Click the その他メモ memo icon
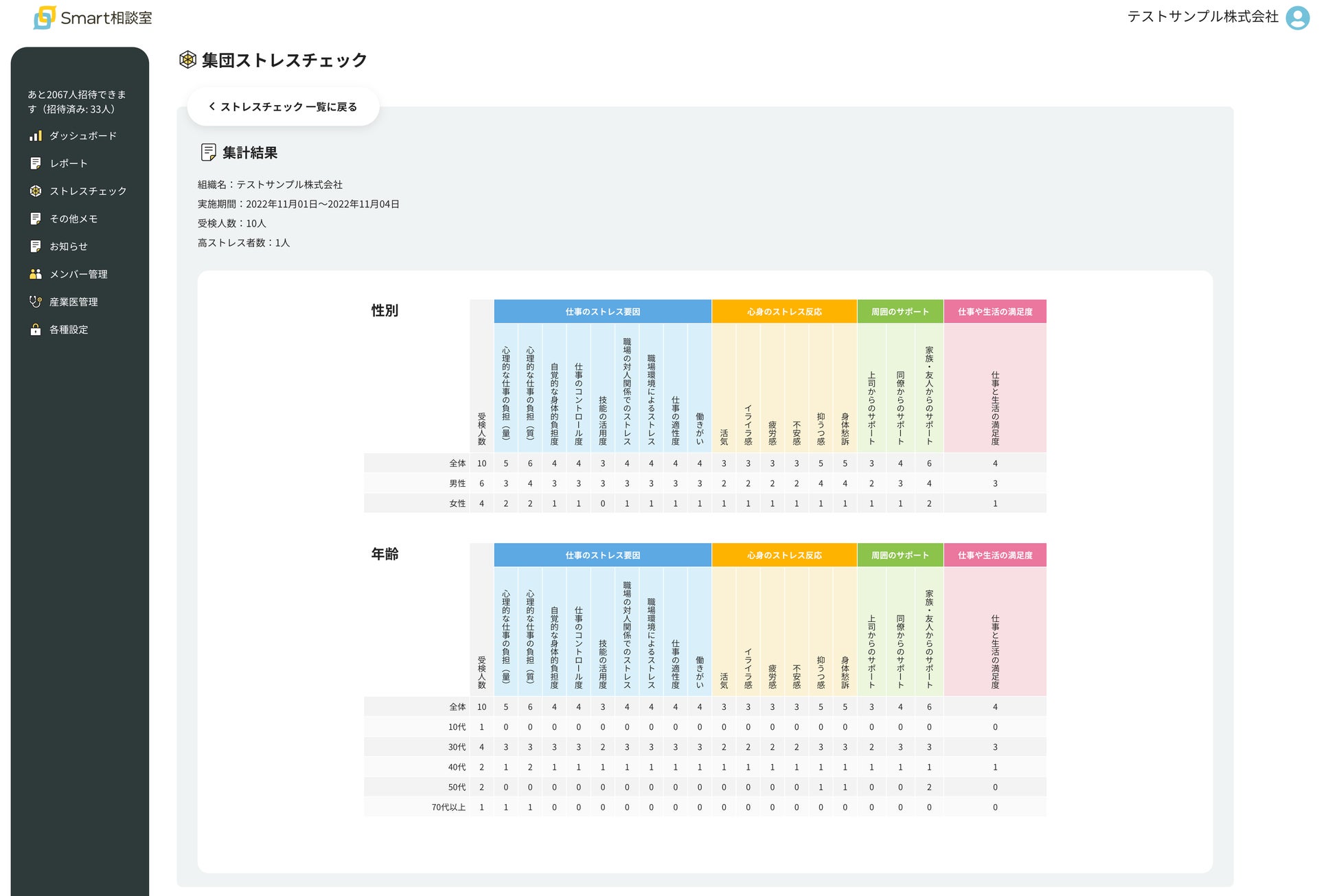This screenshot has height=896, width=1339. pos(36,218)
